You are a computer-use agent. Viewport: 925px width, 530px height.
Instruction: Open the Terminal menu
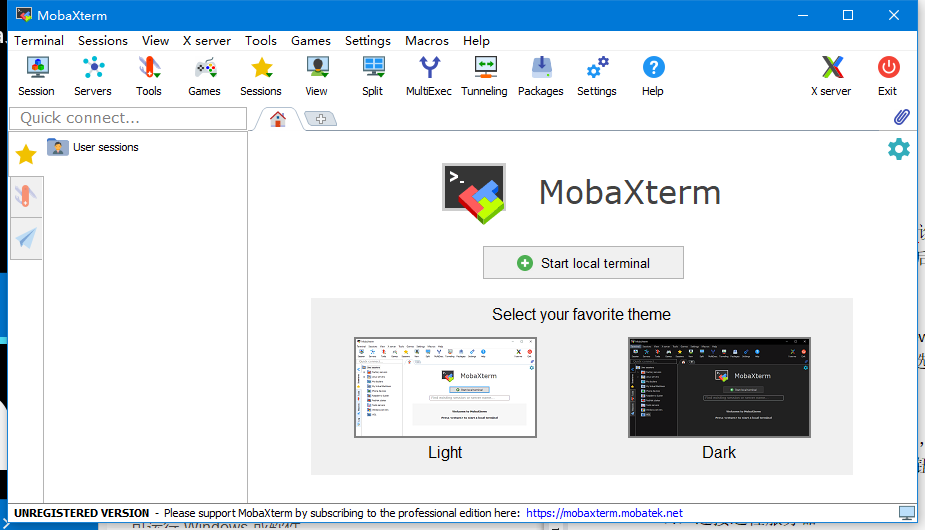(x=39, y=41)
